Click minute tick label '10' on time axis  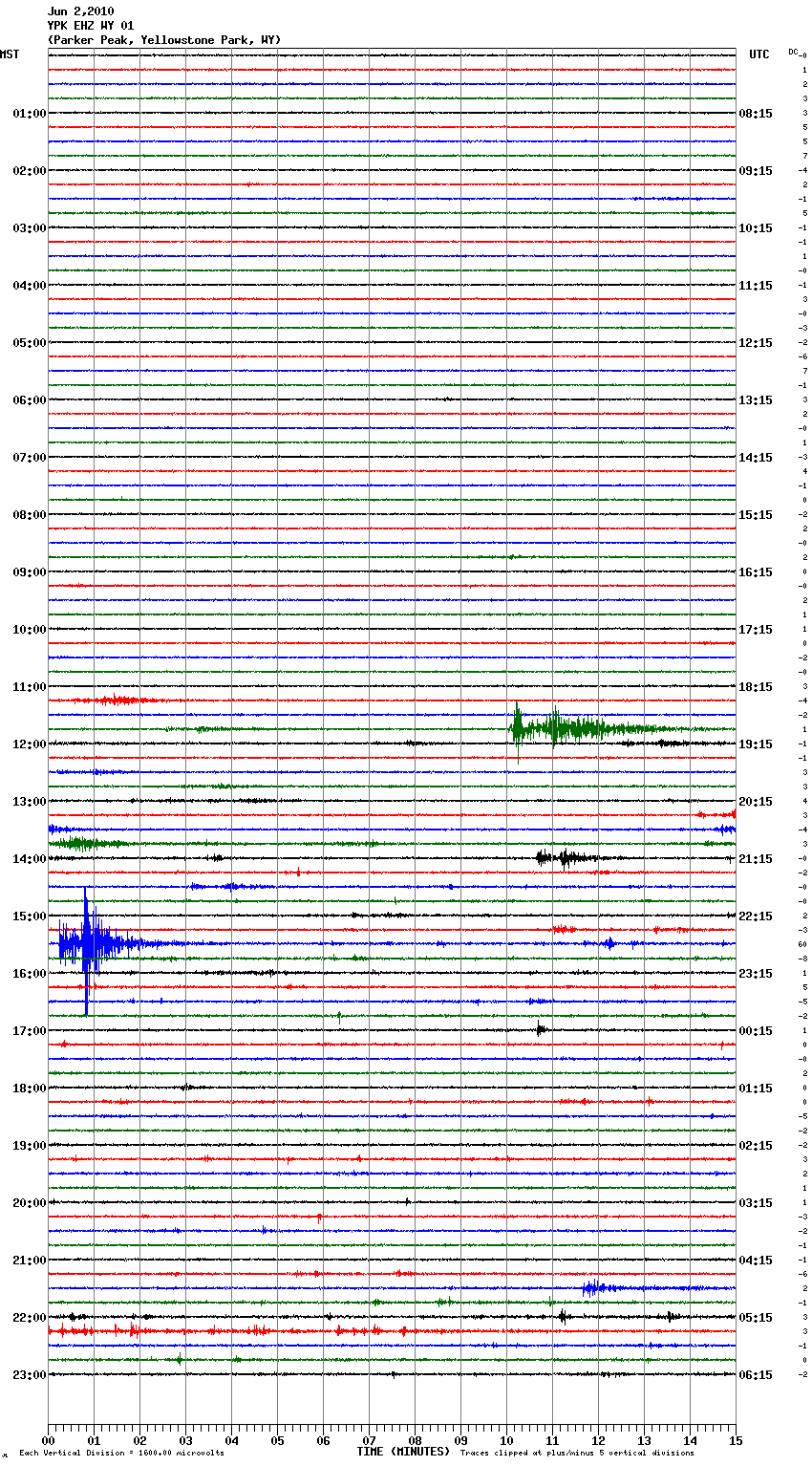[x=506, y=1440]
